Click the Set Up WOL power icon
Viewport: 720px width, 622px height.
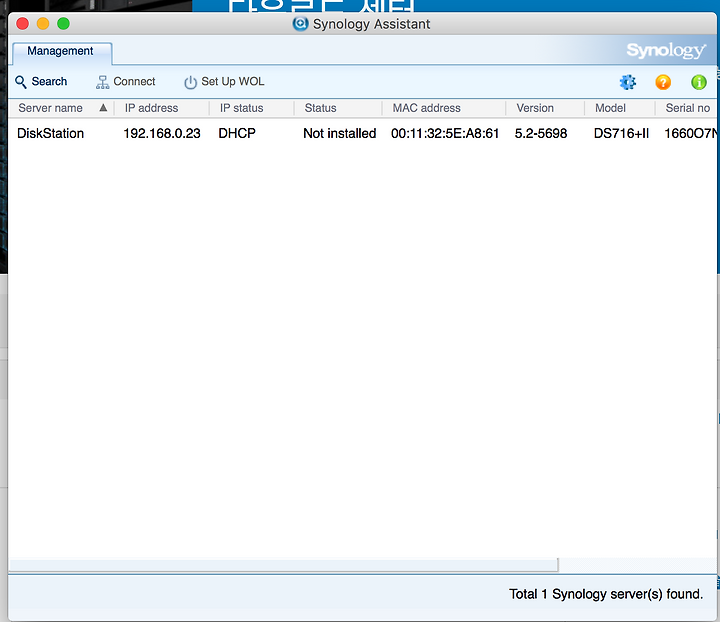click(x=190, y=83)
